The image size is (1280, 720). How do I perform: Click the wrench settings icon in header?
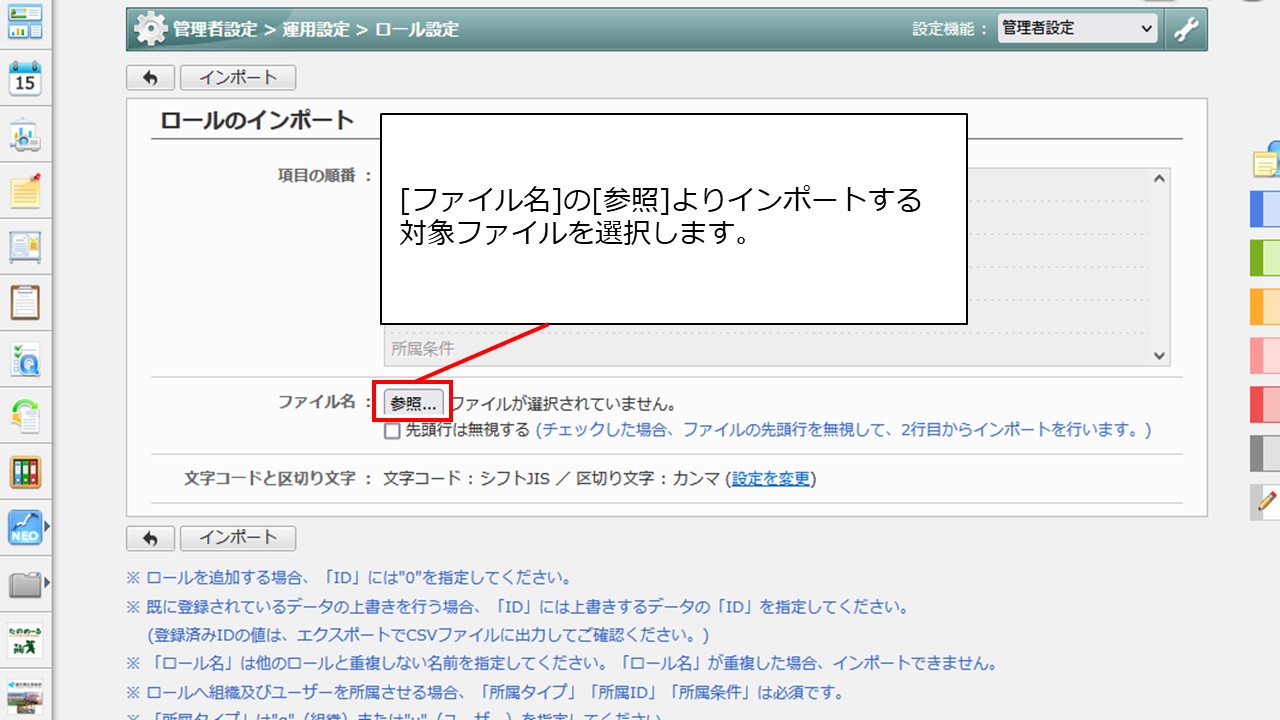[x=1186, y=29]
